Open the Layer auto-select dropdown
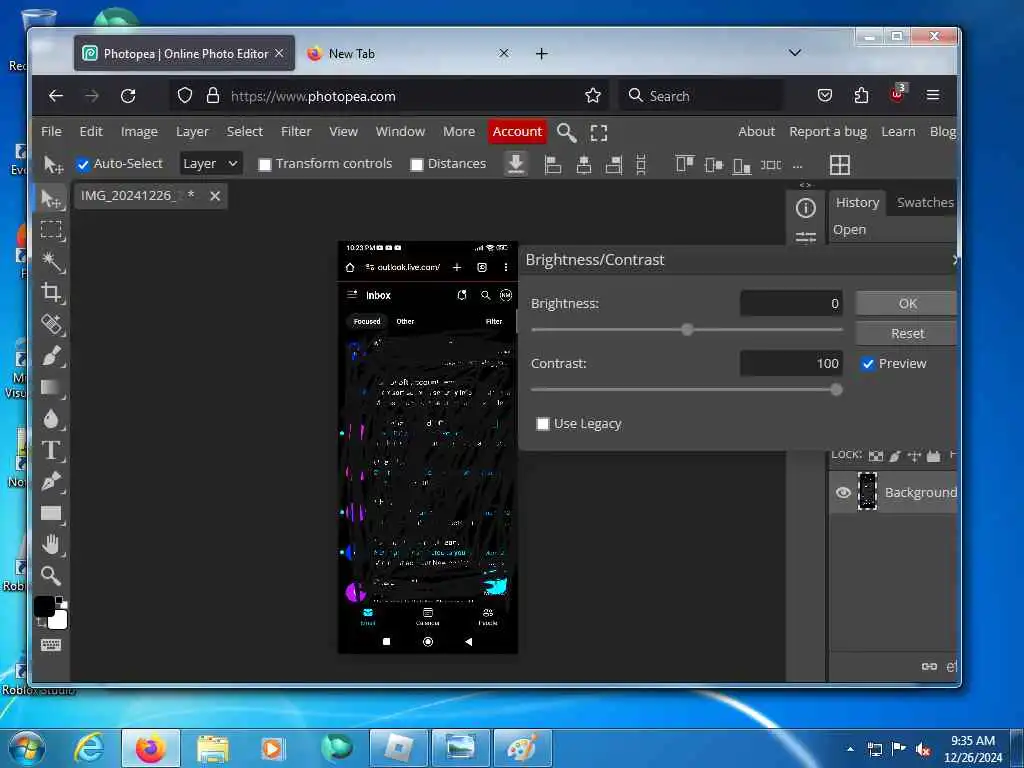This screenshot has height=768, width=1024. pos(211,163)
